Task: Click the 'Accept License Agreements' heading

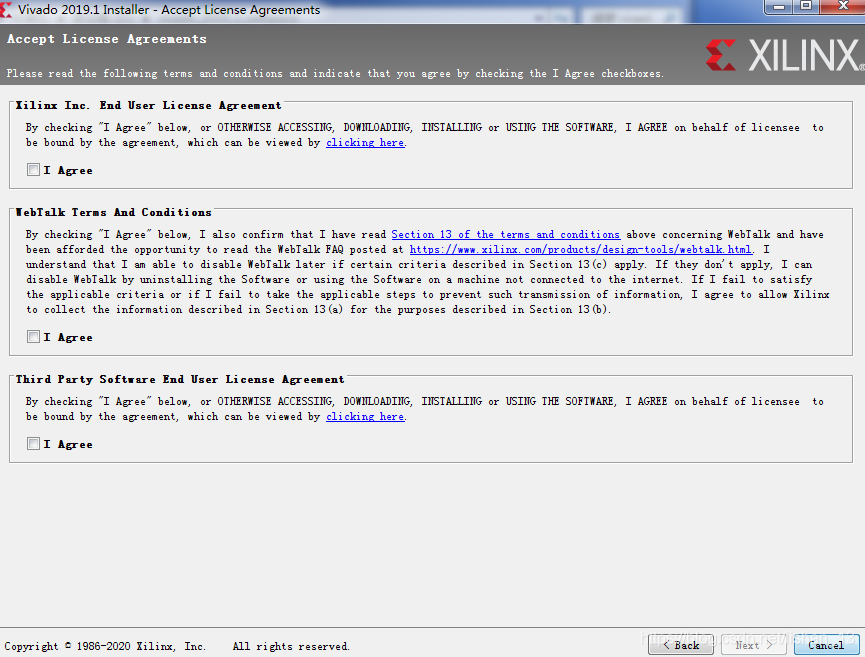Action: tap(107, 39)
